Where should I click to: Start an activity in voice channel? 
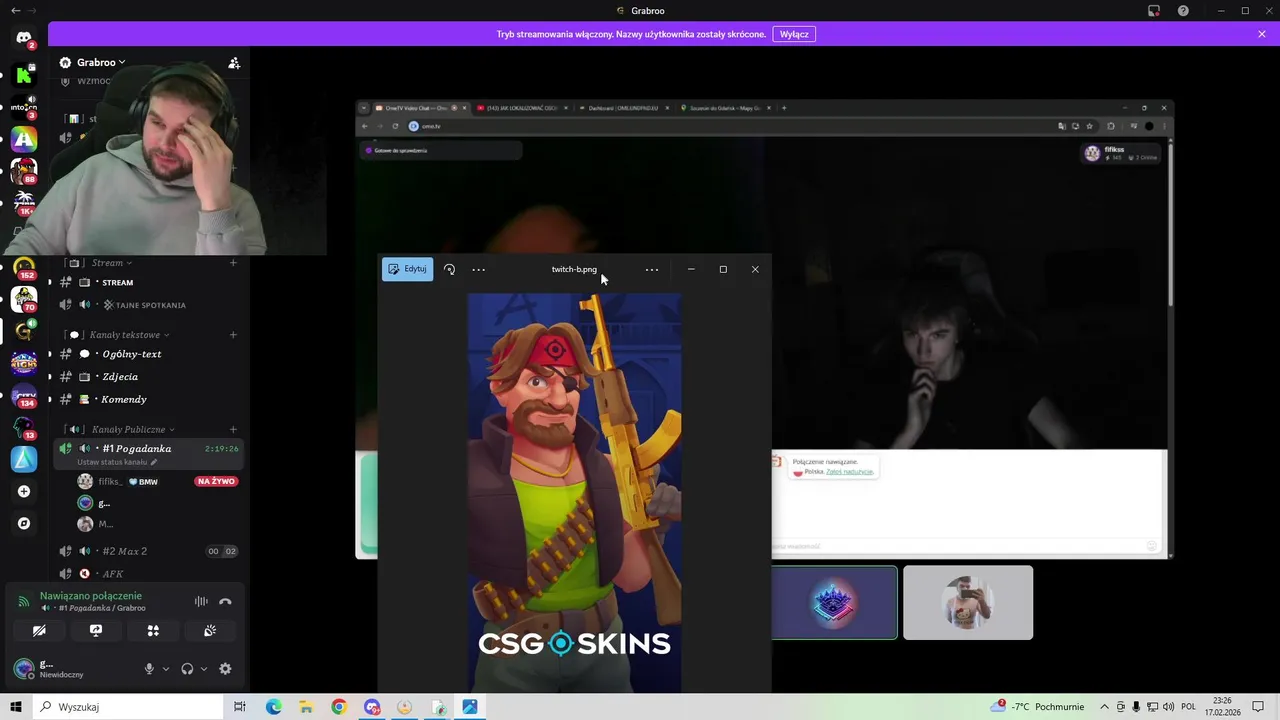[153, 631]
